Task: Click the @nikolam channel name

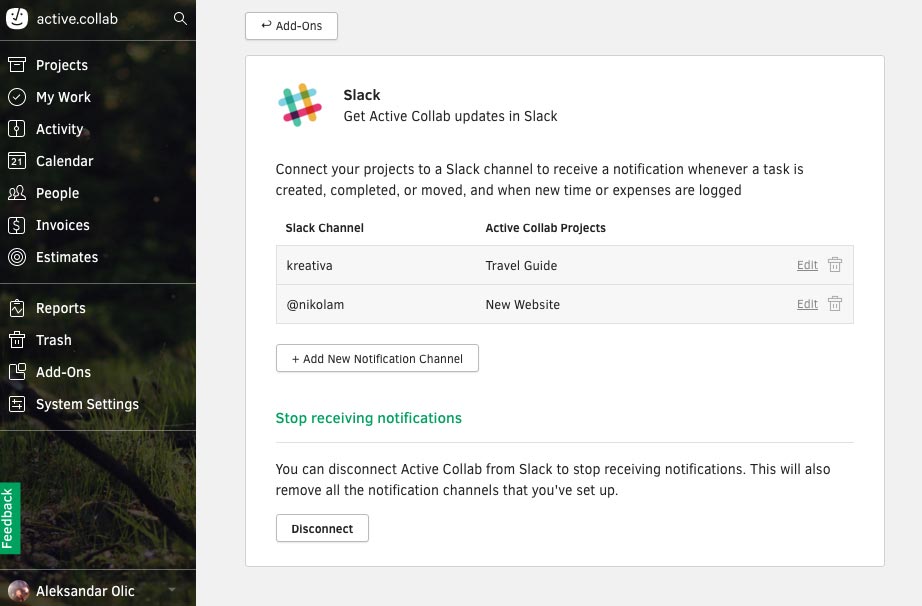Action: [315, 304]
